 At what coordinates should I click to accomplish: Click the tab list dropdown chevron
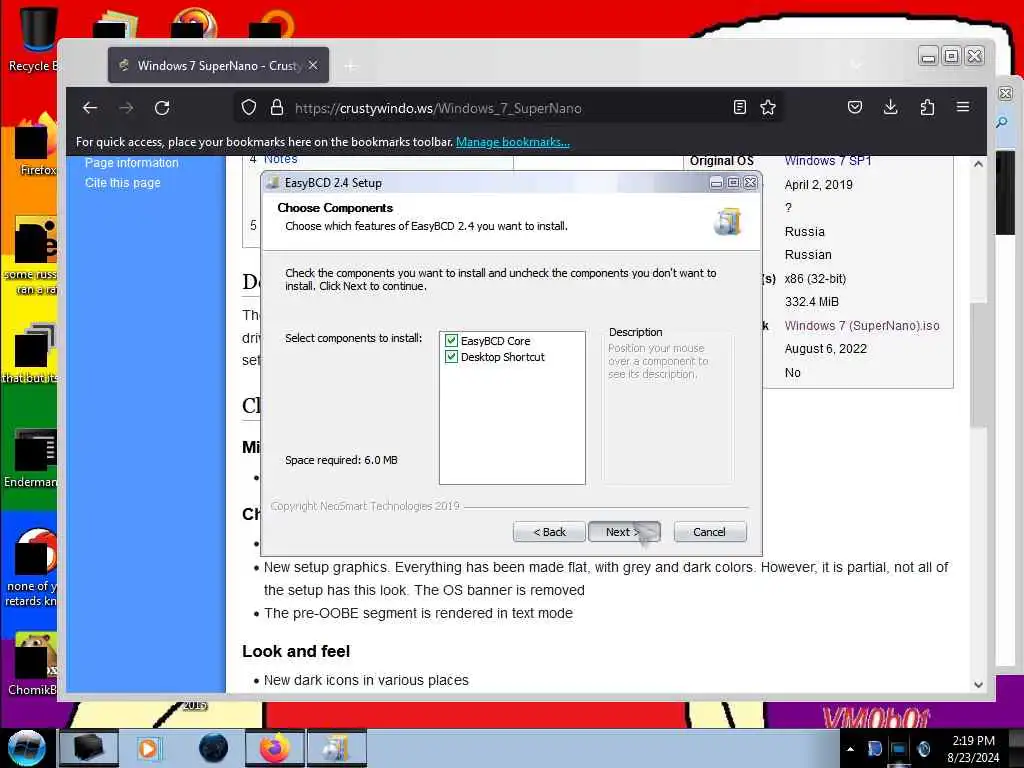[856, 65]
